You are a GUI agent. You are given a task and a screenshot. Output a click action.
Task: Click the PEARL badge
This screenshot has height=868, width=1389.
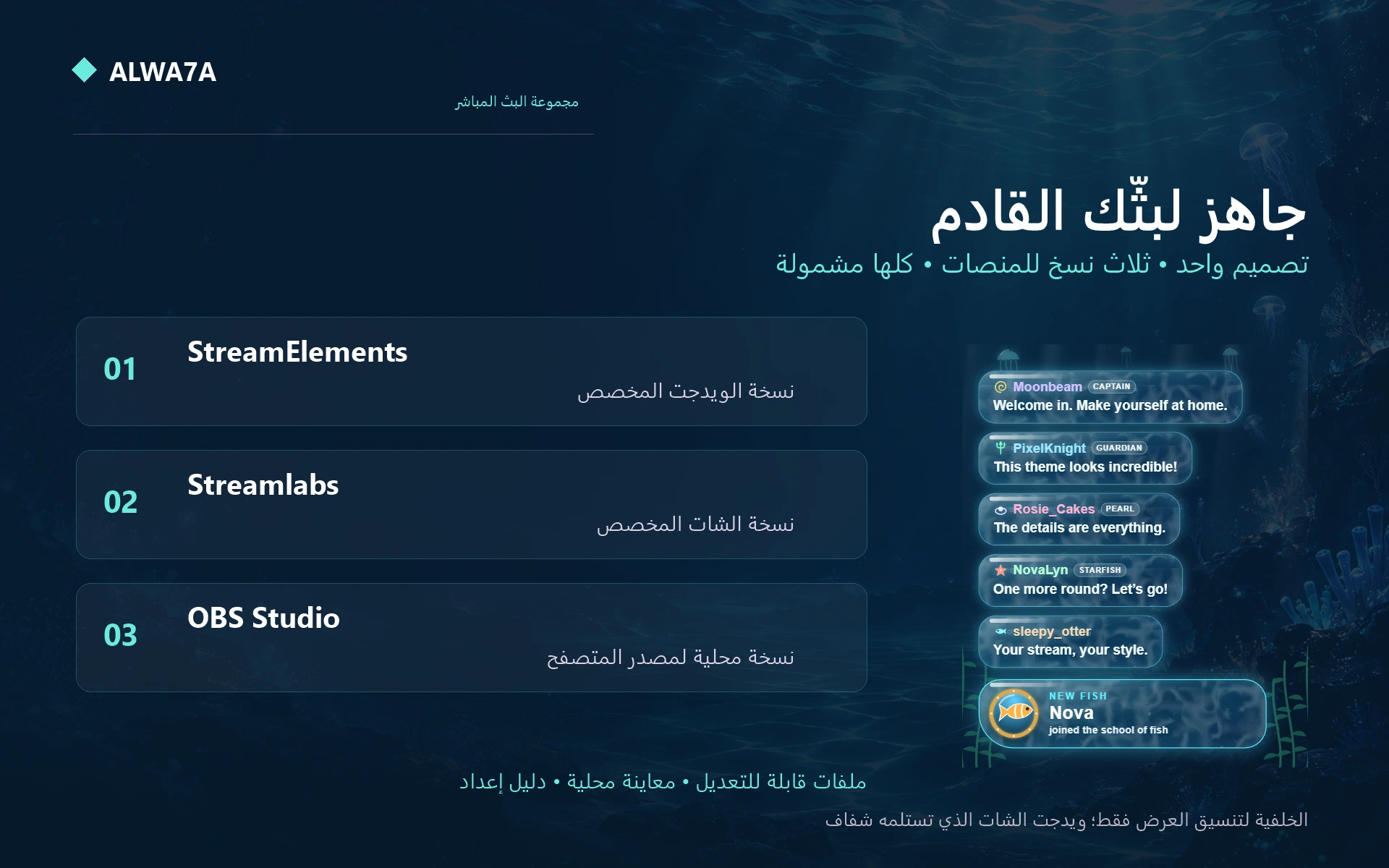coord(1119,509)
